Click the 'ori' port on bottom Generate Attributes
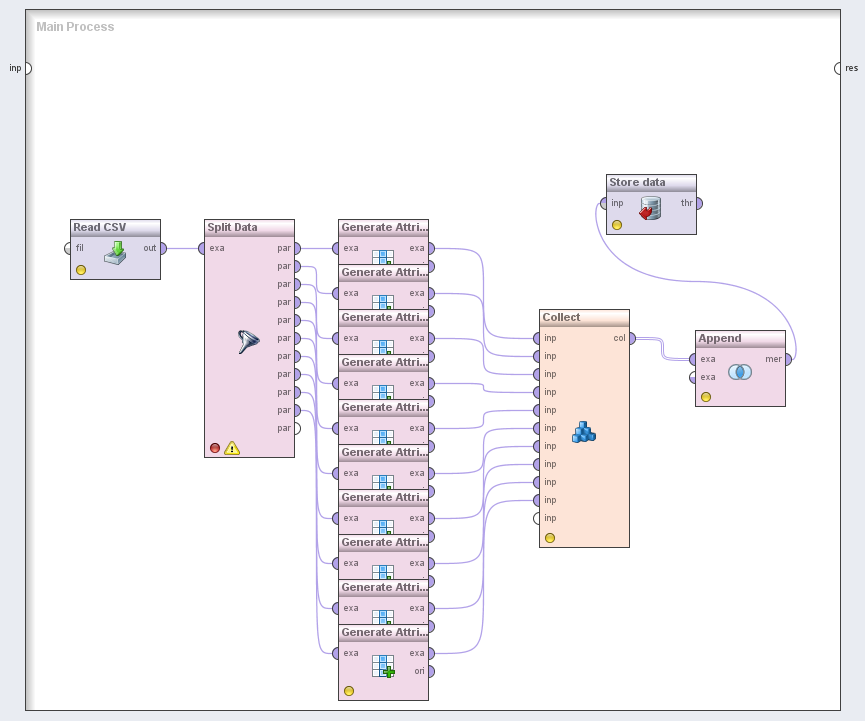This screenshot has height=721, width=865. click(433, 671)
